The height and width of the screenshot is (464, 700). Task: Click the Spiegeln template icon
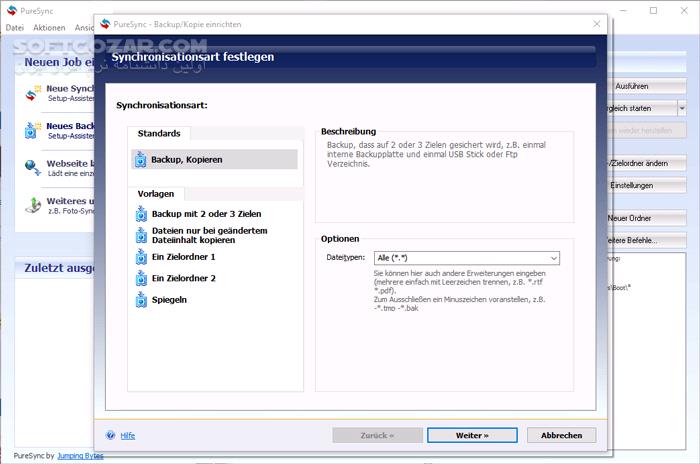pyautogui.click(x=141, y=300)
